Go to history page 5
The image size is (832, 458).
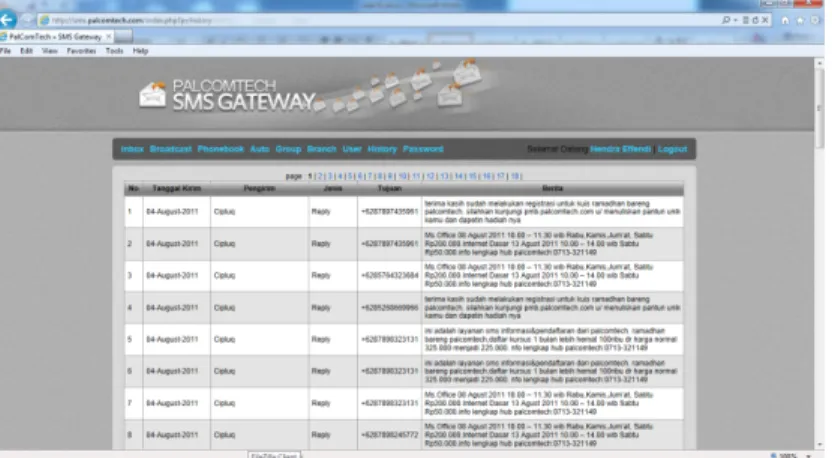coord(350,176)
